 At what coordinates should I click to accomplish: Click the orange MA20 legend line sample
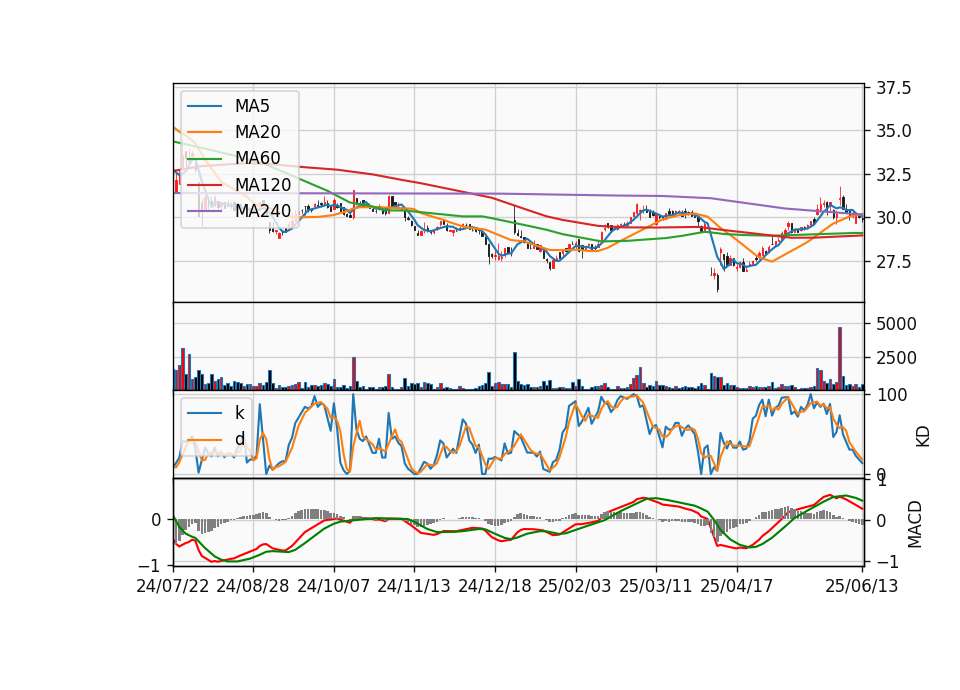click(204, 132)
